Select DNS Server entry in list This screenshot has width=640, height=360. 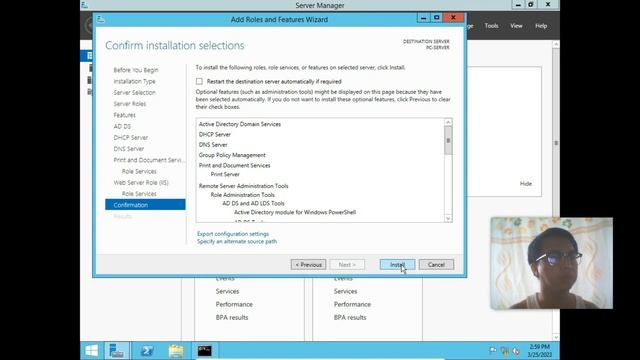click(x=213, y=144)
